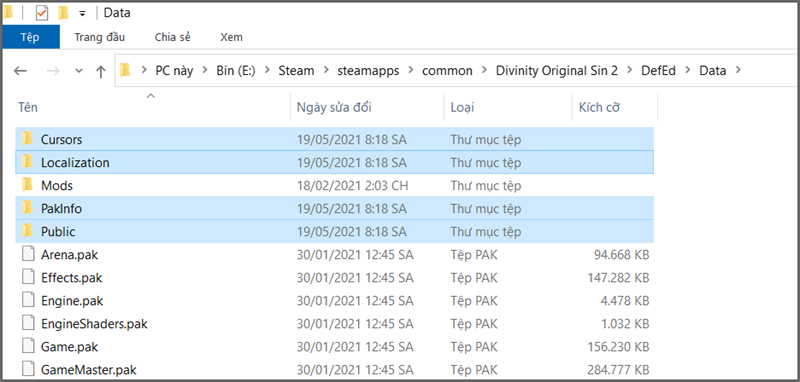This screenshot has width=800, height=382.
Task: Click Steam in the address path
Action: click(x=296, y=70)
